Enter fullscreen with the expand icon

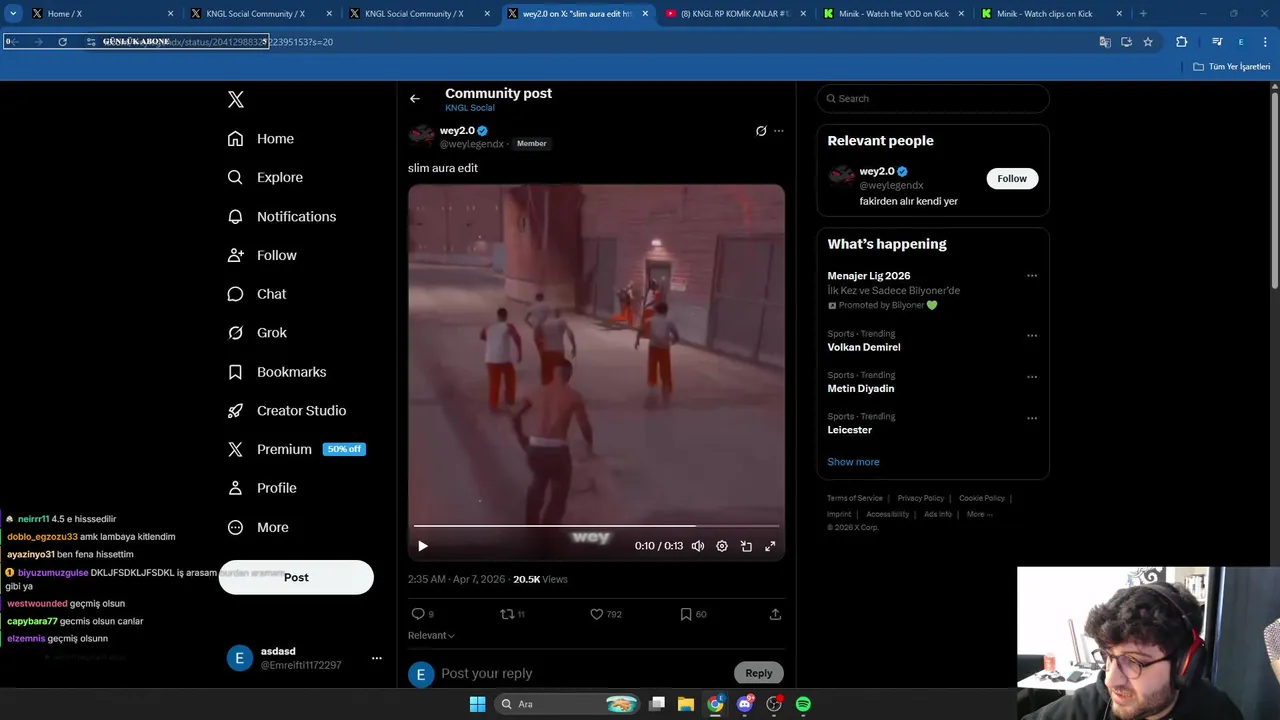(770, 546)
